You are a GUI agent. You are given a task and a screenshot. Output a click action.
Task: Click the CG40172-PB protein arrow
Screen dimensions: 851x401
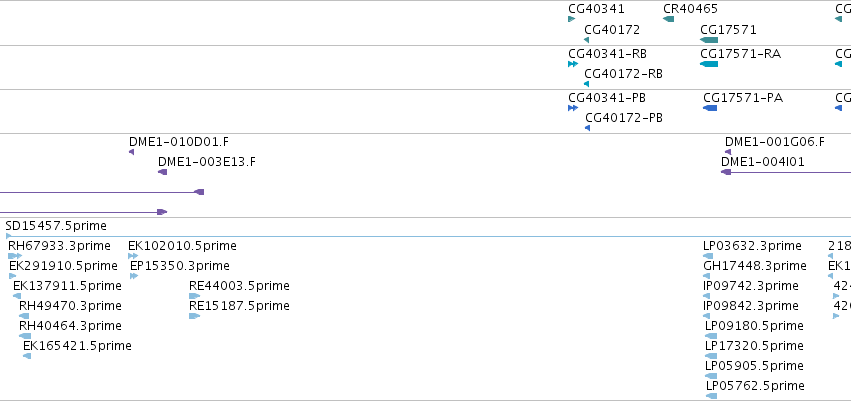587,128
